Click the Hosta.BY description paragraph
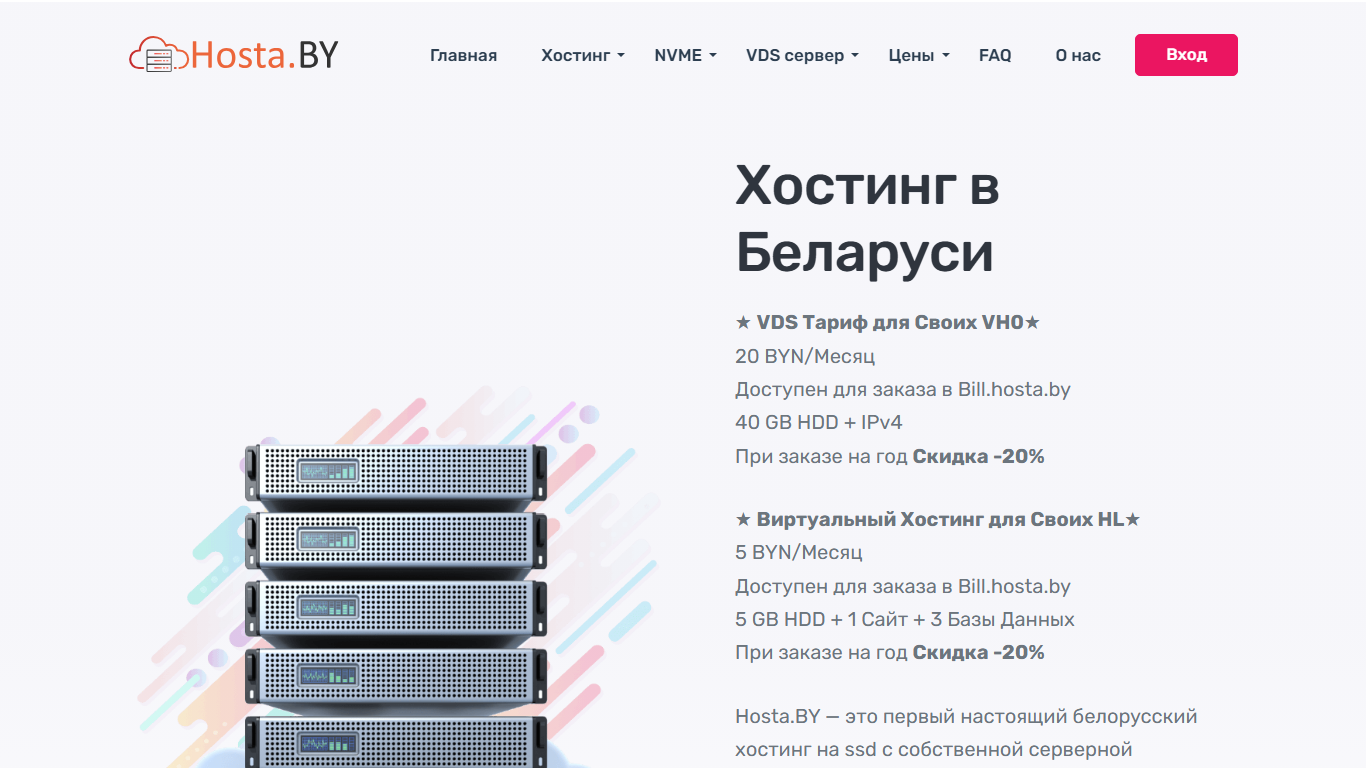 point(966,733)
